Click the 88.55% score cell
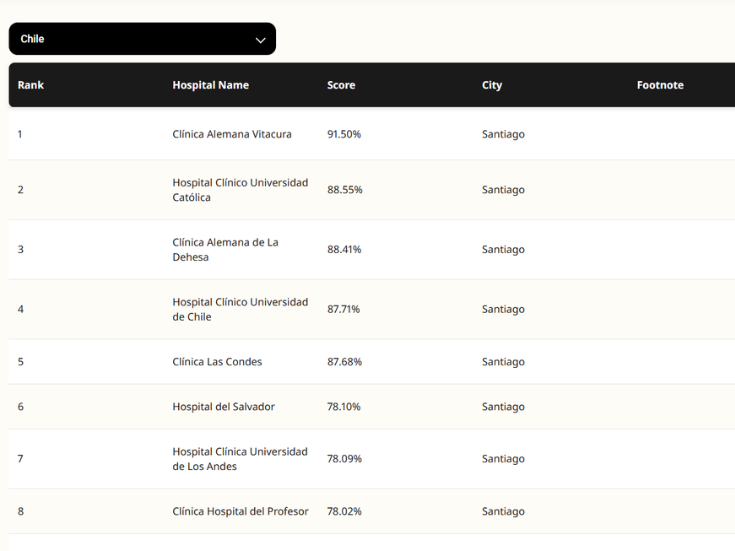 point(344,190)
